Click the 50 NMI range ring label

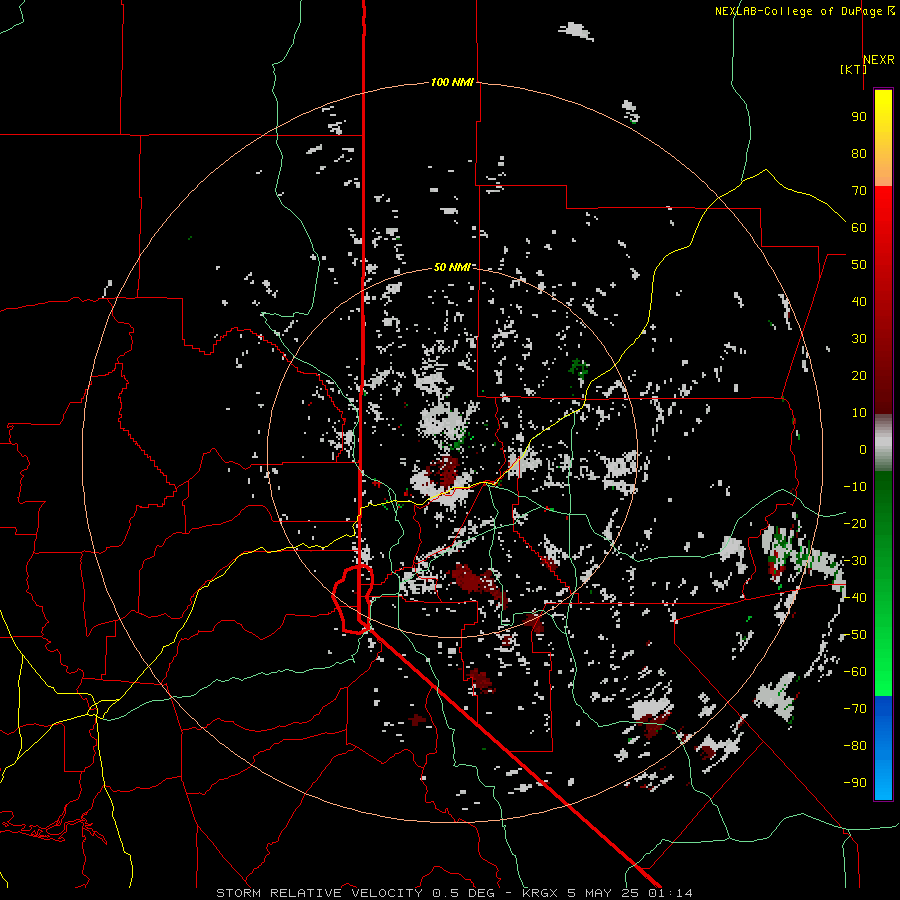click(452, 267)
